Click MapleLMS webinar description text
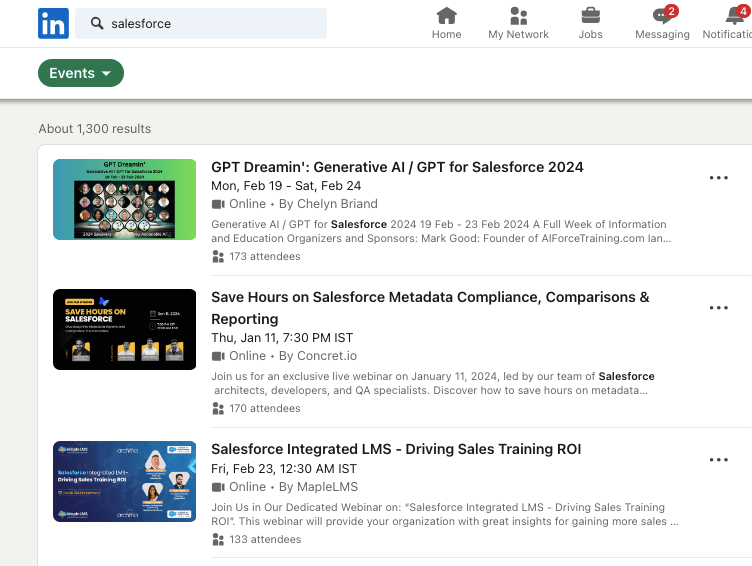 [x=445, y=514]
